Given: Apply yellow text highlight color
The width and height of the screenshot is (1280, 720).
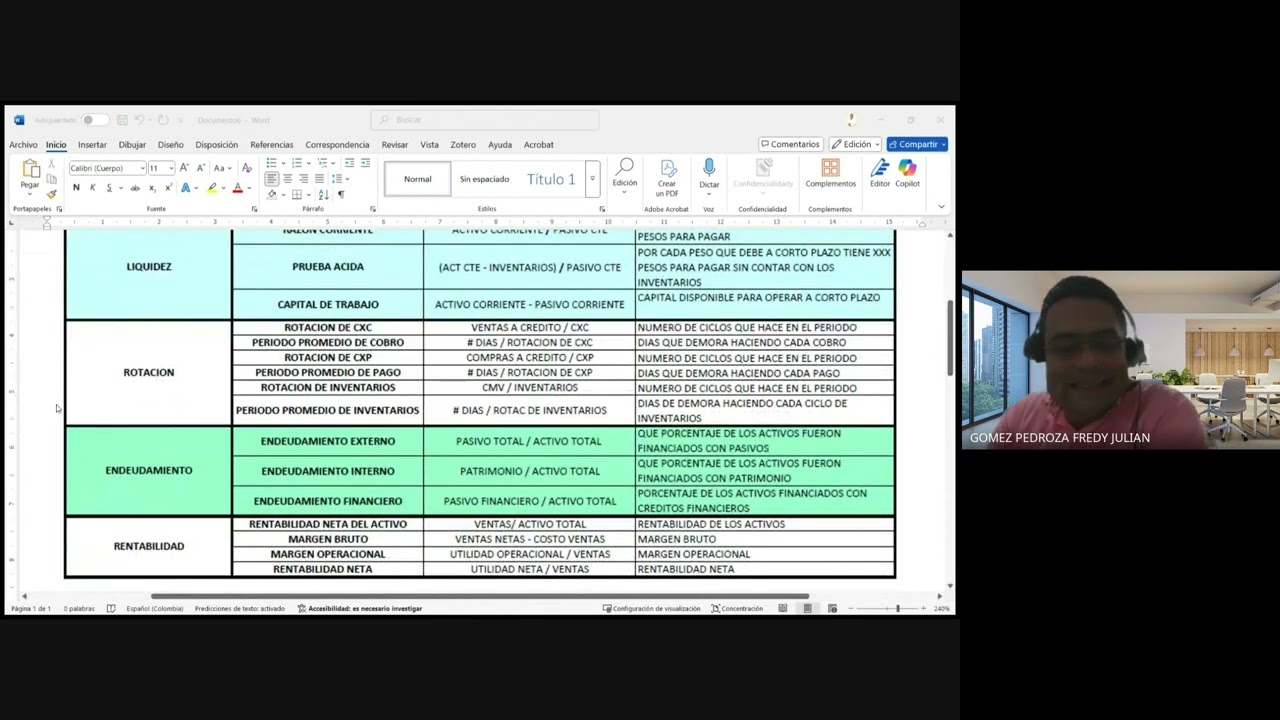Looking at the screenshot, I should click(x=211, y=188).
